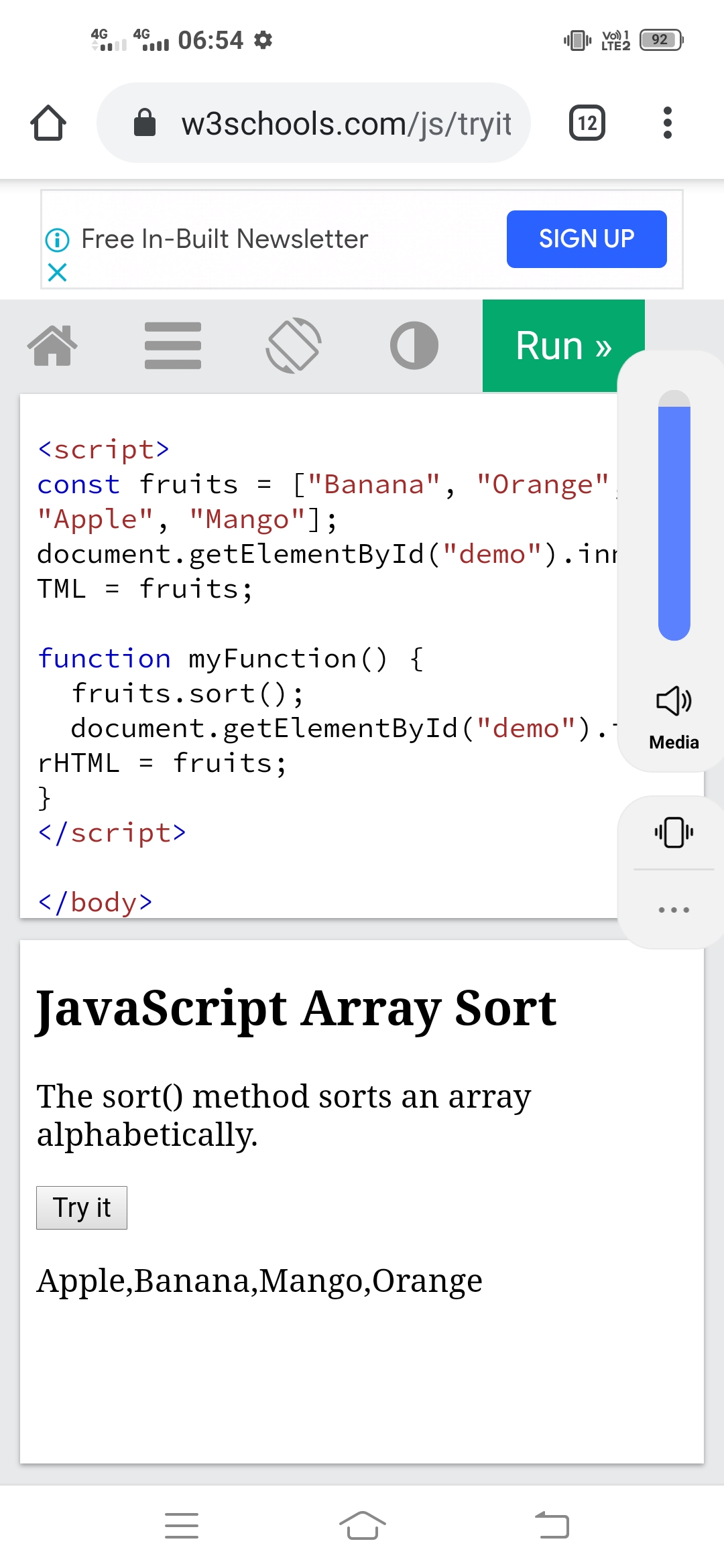Close the newsletter ad banner
This screenshot has width=724, height=1568.
click(58, 273)
